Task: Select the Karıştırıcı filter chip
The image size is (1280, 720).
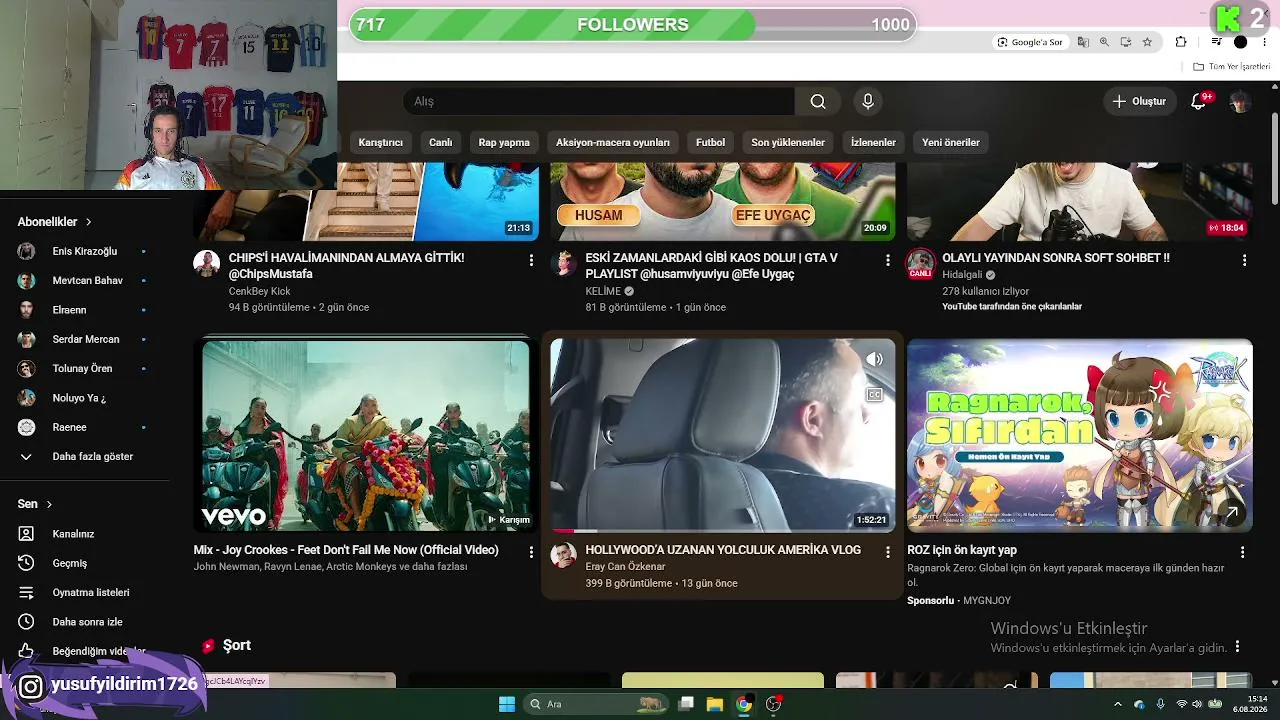Action: pyautogui.click(x=380, y=142)
